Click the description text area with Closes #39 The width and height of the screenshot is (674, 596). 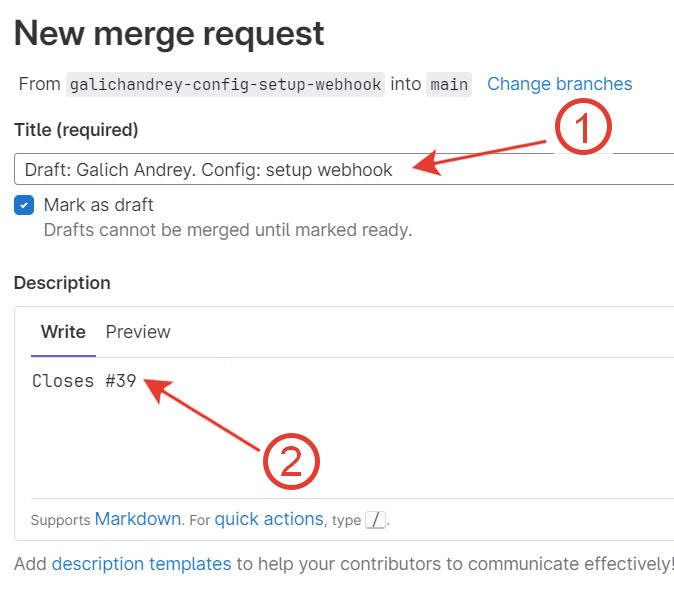(x=352, y=428)
